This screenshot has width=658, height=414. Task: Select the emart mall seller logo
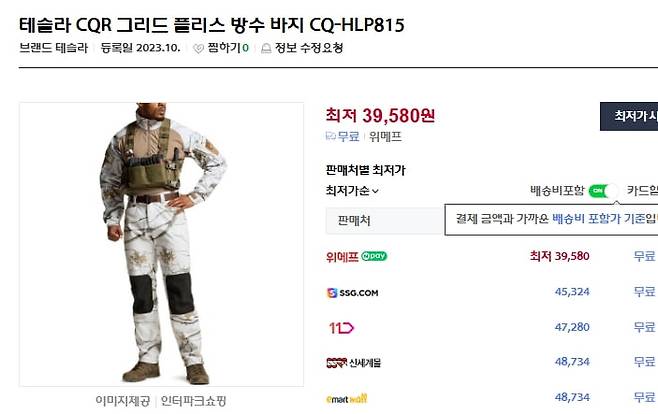[x=346, y=399]
